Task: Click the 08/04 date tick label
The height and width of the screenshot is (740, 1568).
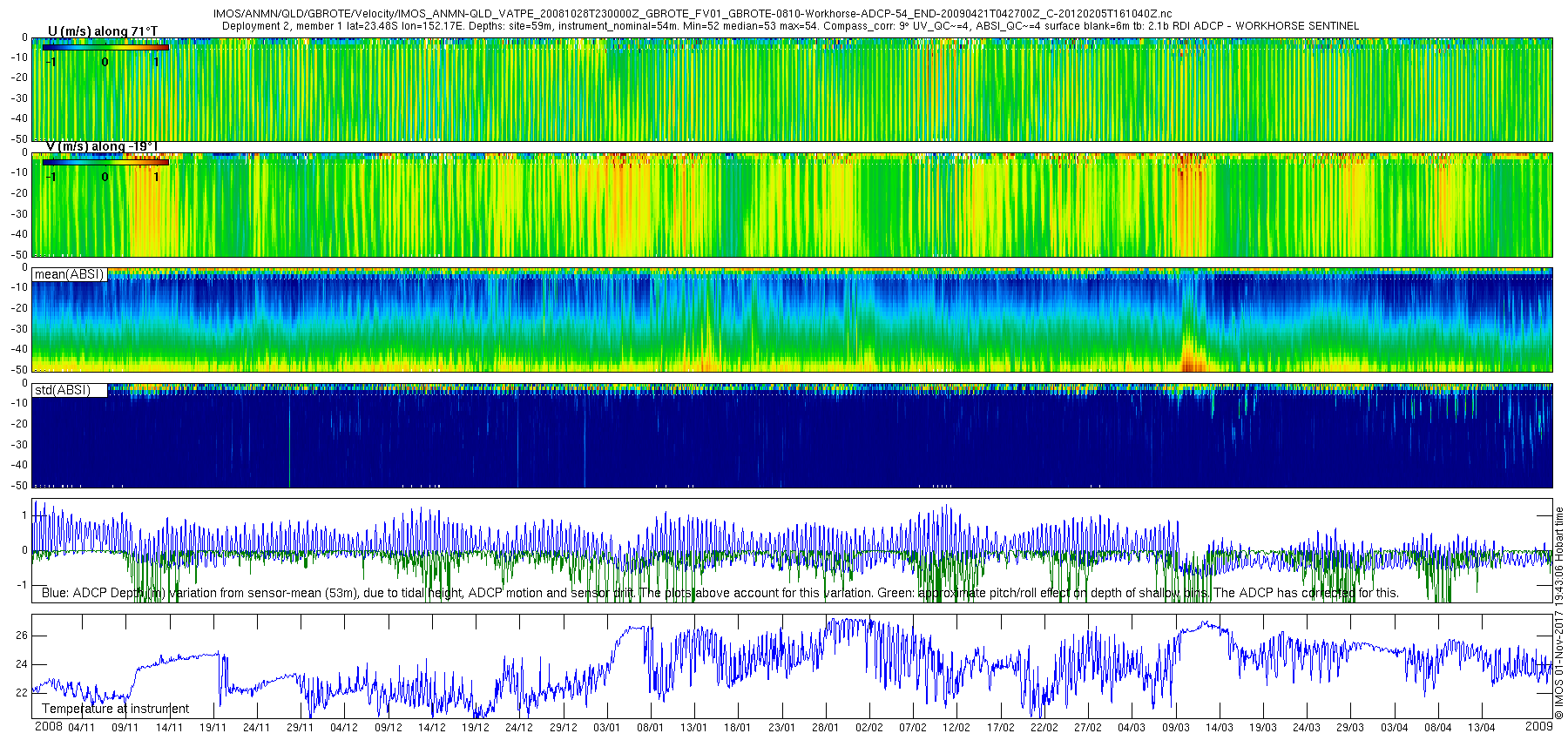Action: 1437,728
